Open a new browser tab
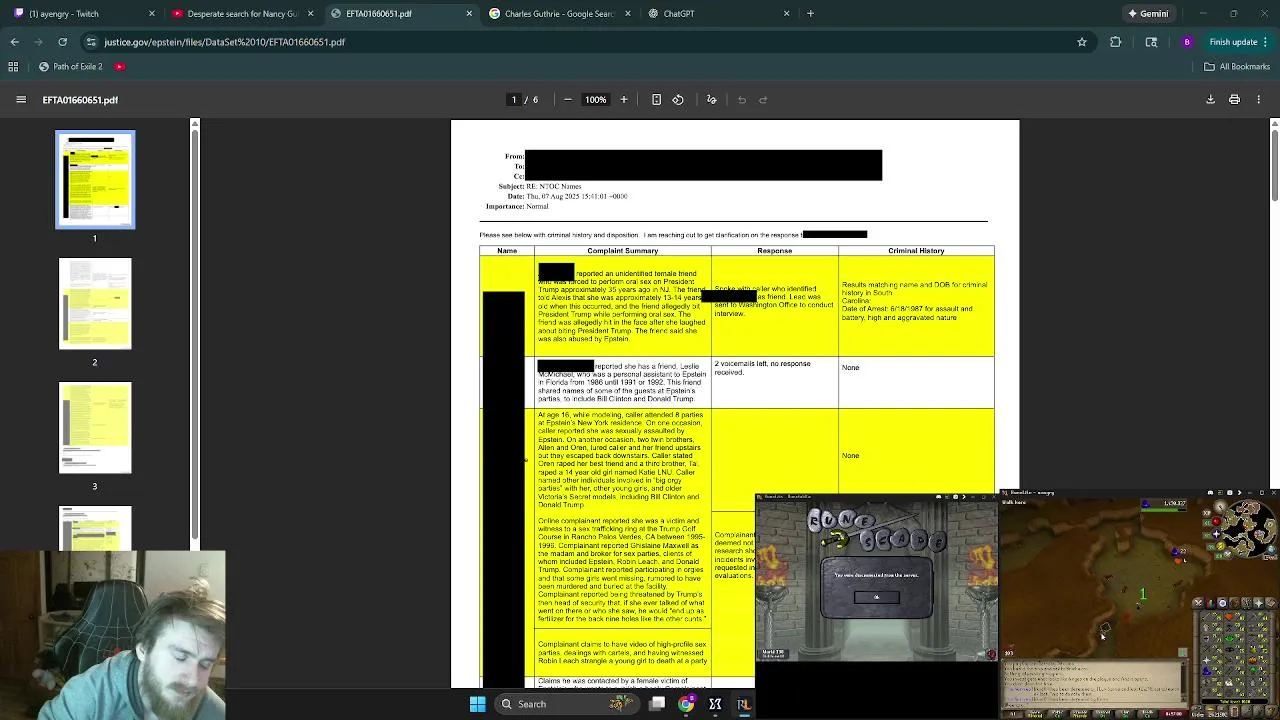The width and height of the screenshot is (1280, 720). 810,14
